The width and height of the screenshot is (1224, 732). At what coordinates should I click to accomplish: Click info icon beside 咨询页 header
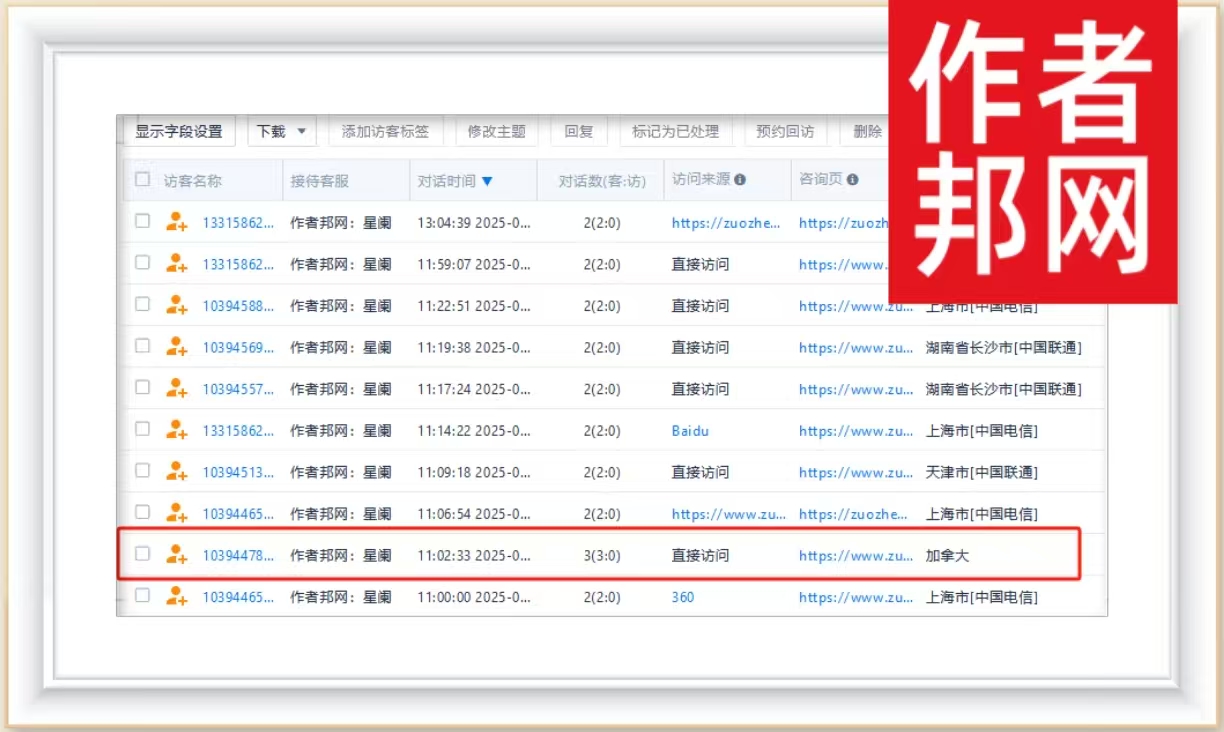point(852,180)
